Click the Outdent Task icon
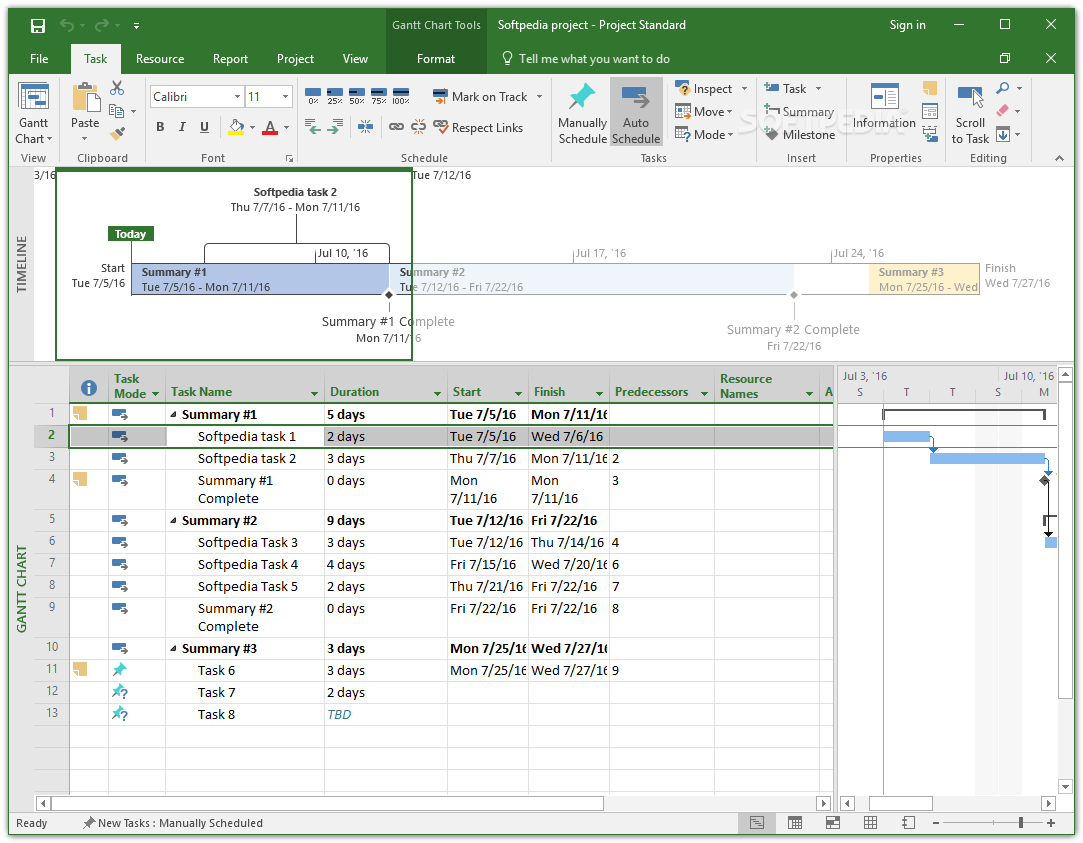Image resolution: width=1083 pixels, height=843 pixels. click(x=313, y=127)
